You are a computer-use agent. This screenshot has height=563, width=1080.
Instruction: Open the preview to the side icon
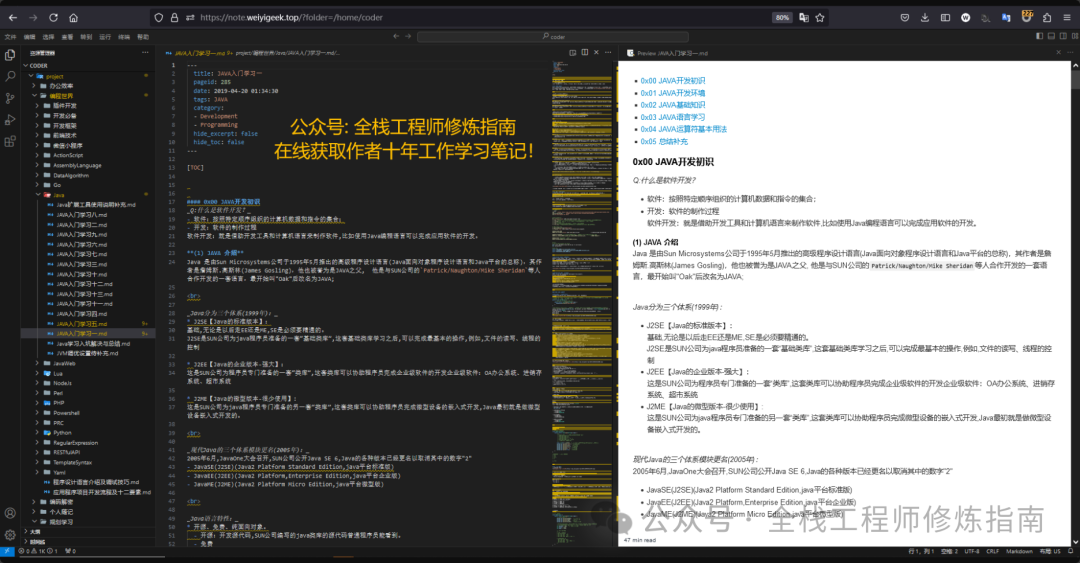(572, 52)
